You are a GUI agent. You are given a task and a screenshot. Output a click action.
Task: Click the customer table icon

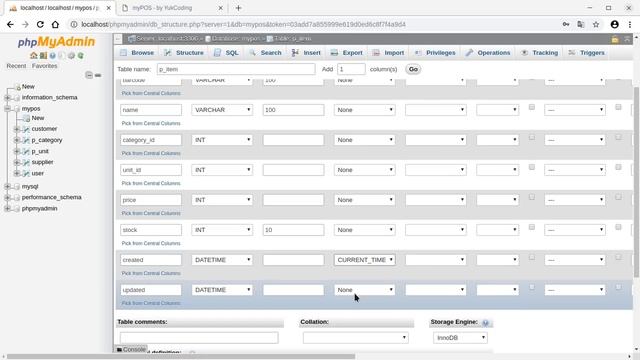26,129
